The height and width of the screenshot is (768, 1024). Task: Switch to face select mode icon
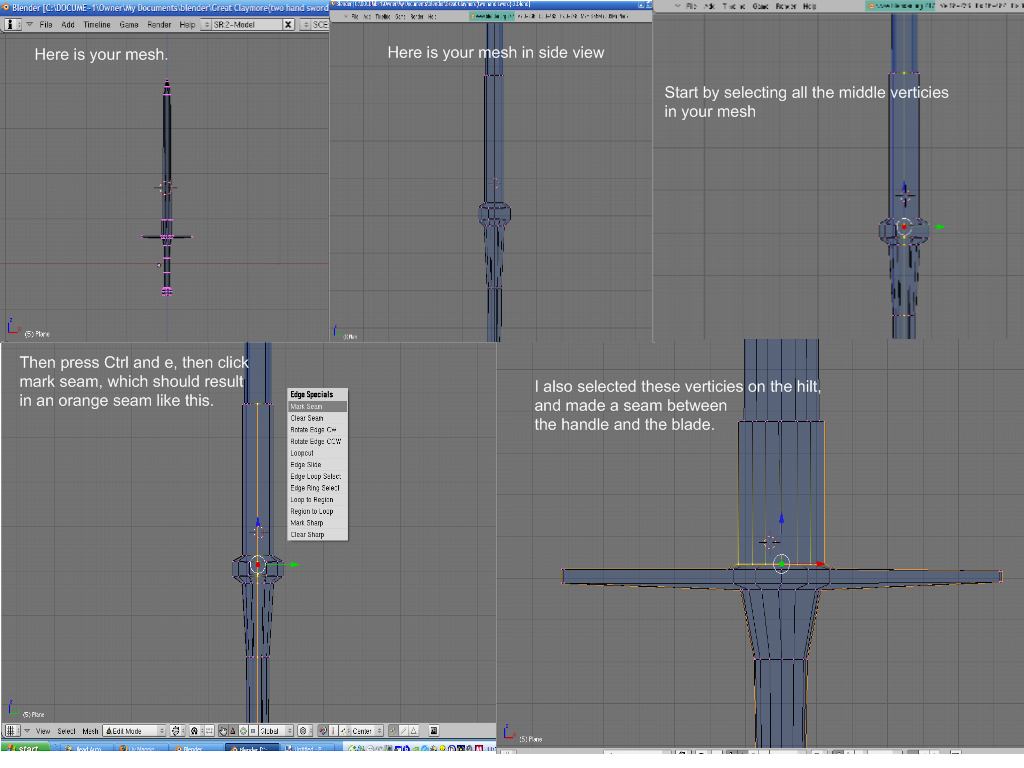click(413, 731)
